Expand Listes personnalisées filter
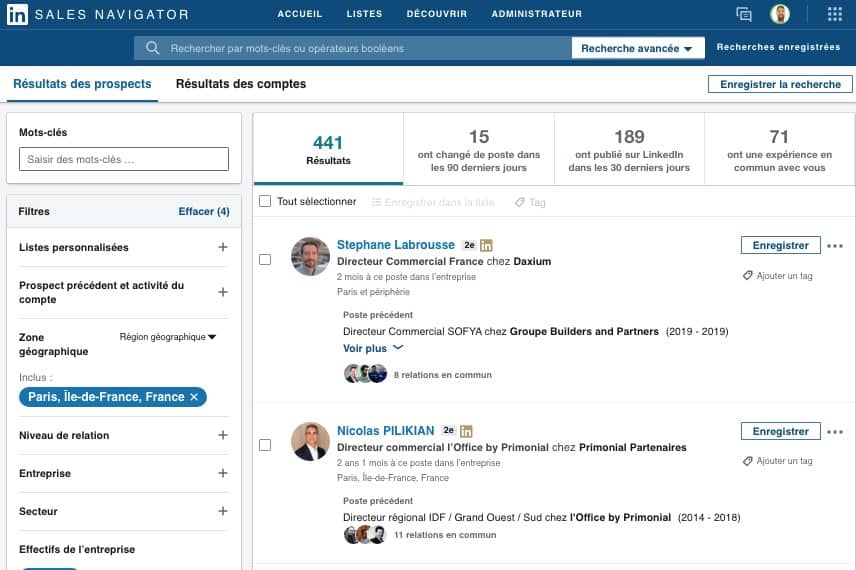Image resolution: width=856 pixels, height=570 pixels. 223,247
